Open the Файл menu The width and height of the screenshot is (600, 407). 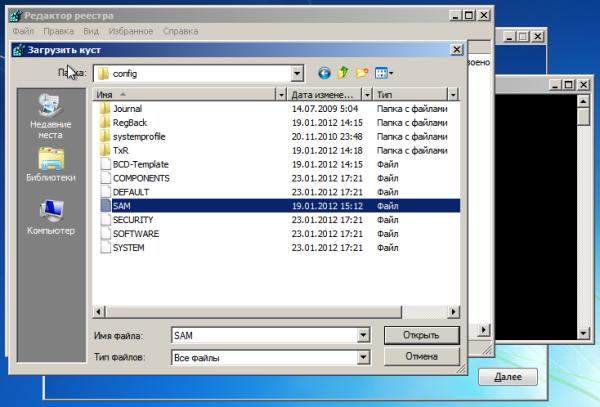coord(24,31)
